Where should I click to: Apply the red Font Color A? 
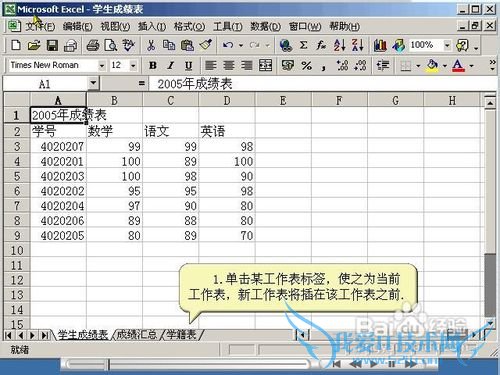point(458,65)
